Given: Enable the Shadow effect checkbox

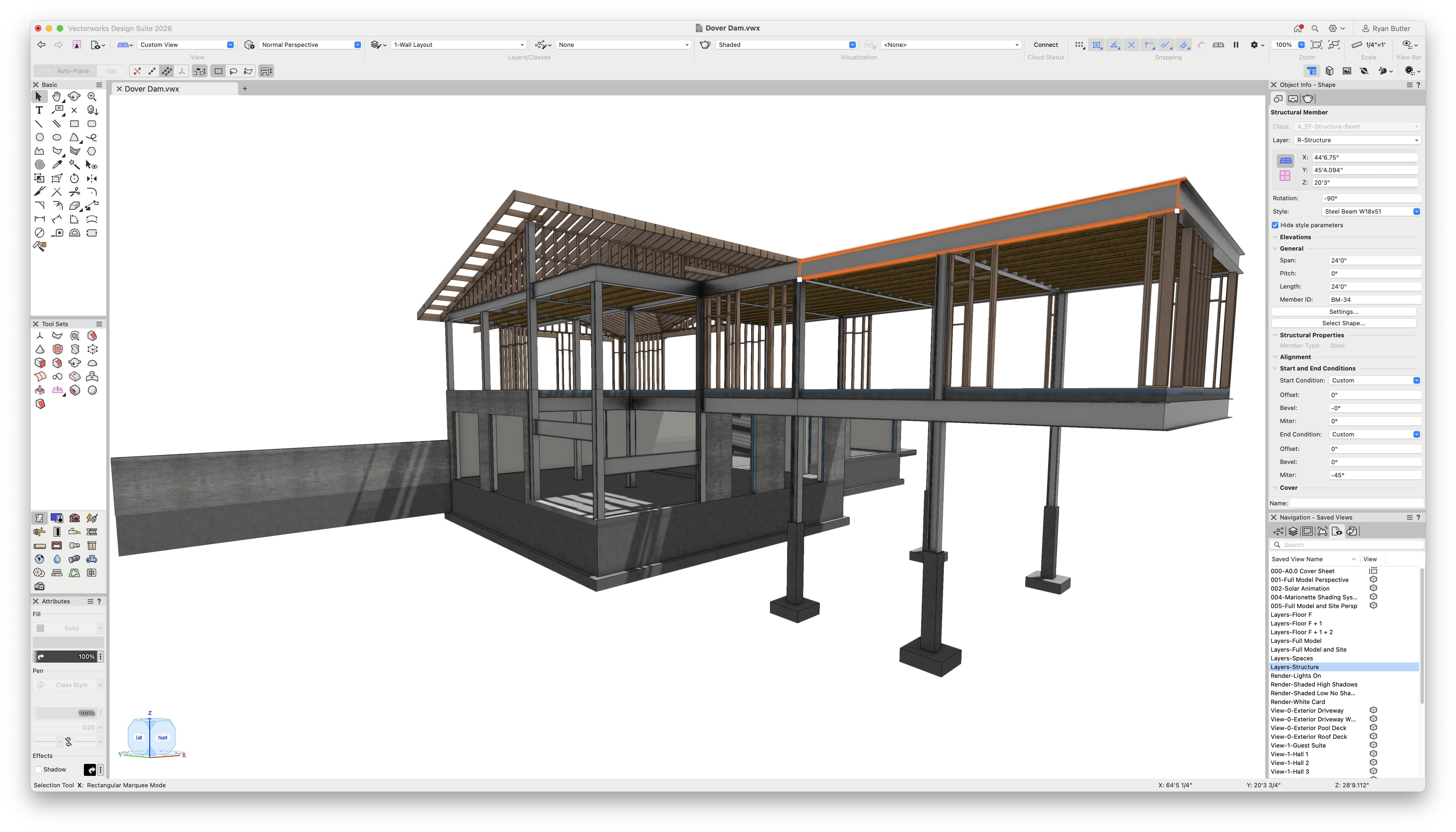Looking at the screenshot, I should [38, 770].
